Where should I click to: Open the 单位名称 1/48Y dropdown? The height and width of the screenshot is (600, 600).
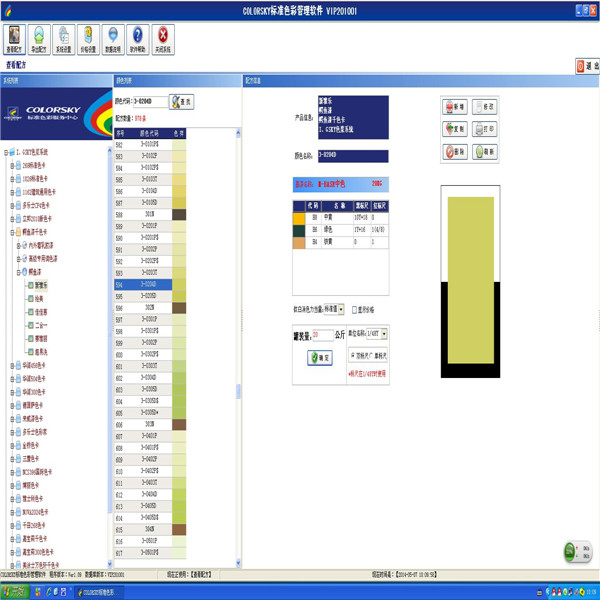click(385, 333)
